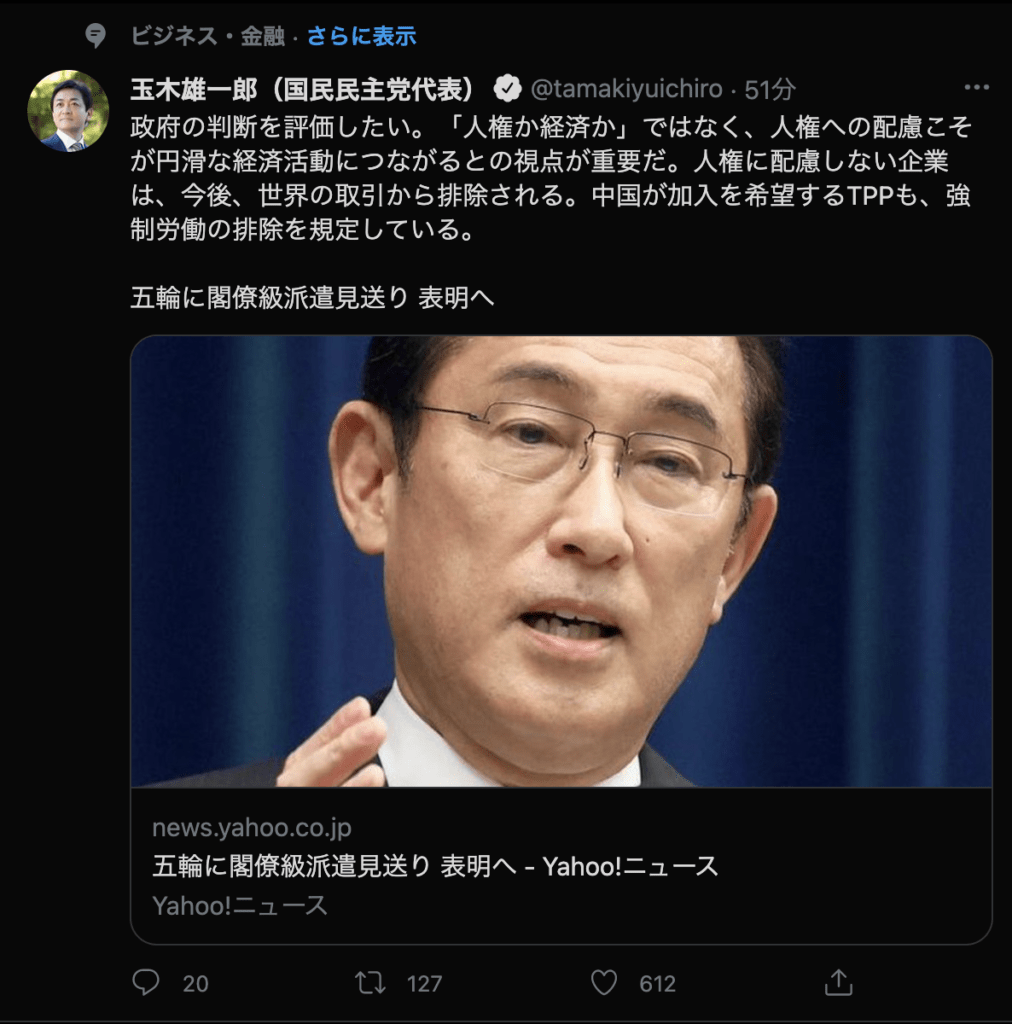The image size is (1012, 1024).
Task: Click the retweet count 127
Action: pos(424,984)
